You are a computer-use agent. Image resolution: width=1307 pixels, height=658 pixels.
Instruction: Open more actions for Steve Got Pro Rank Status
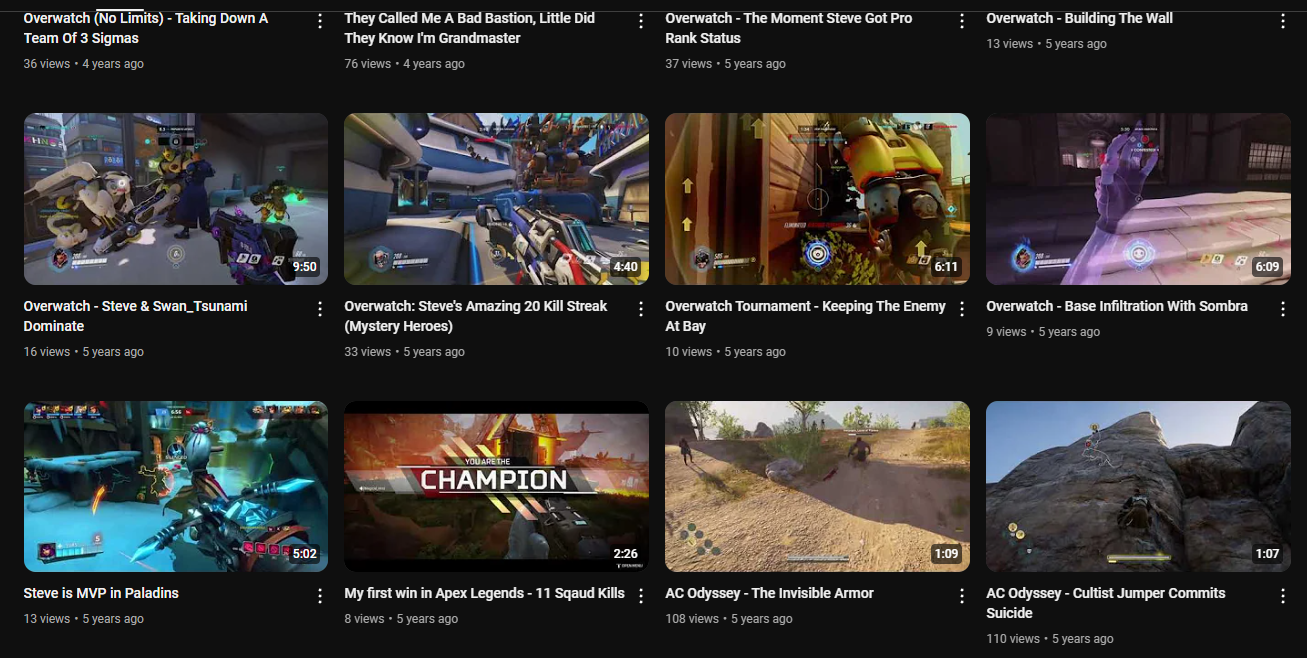tap(962, 21)
